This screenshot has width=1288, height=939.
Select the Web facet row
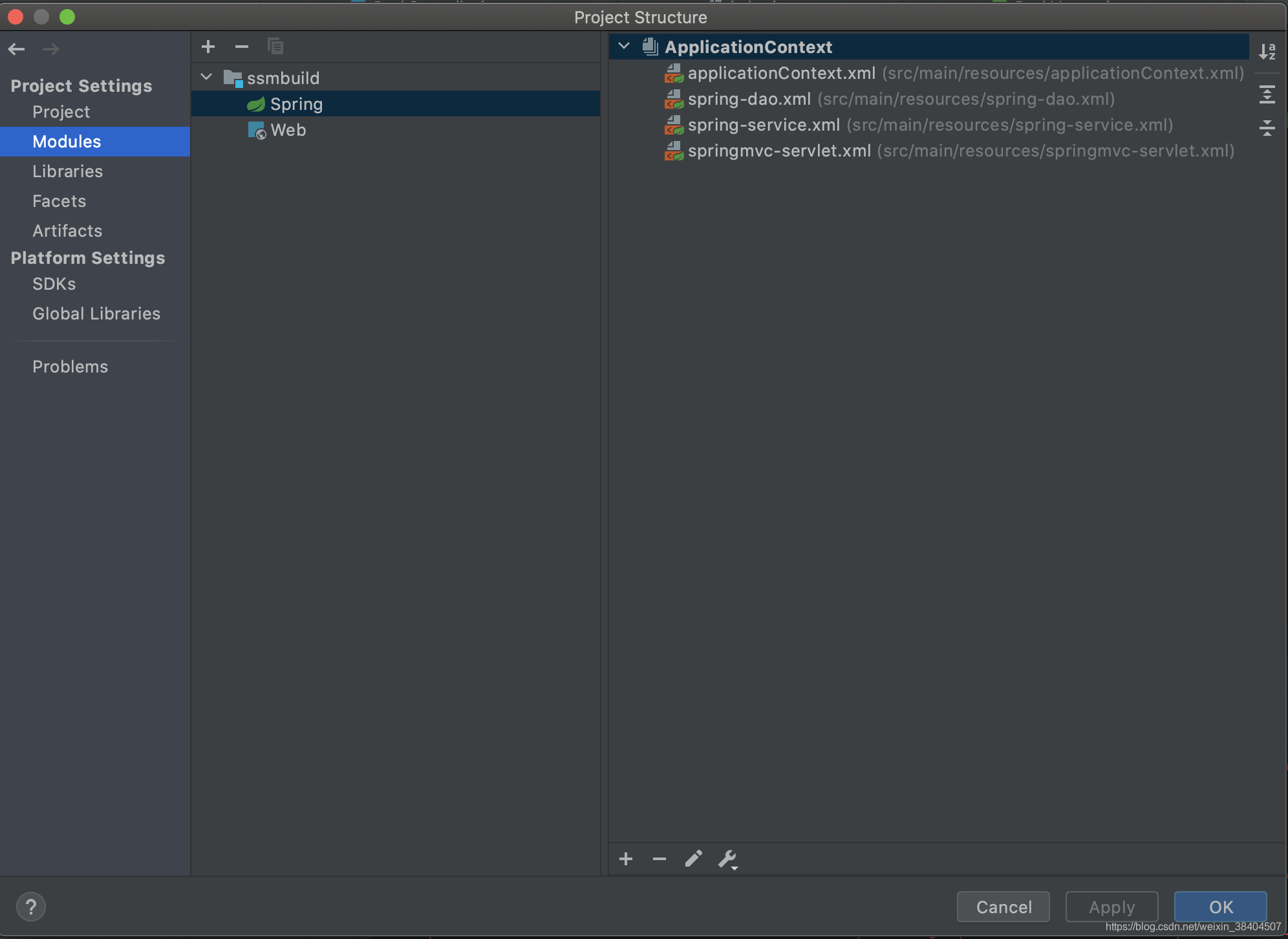pyautogui.click(x=396, y=130)
